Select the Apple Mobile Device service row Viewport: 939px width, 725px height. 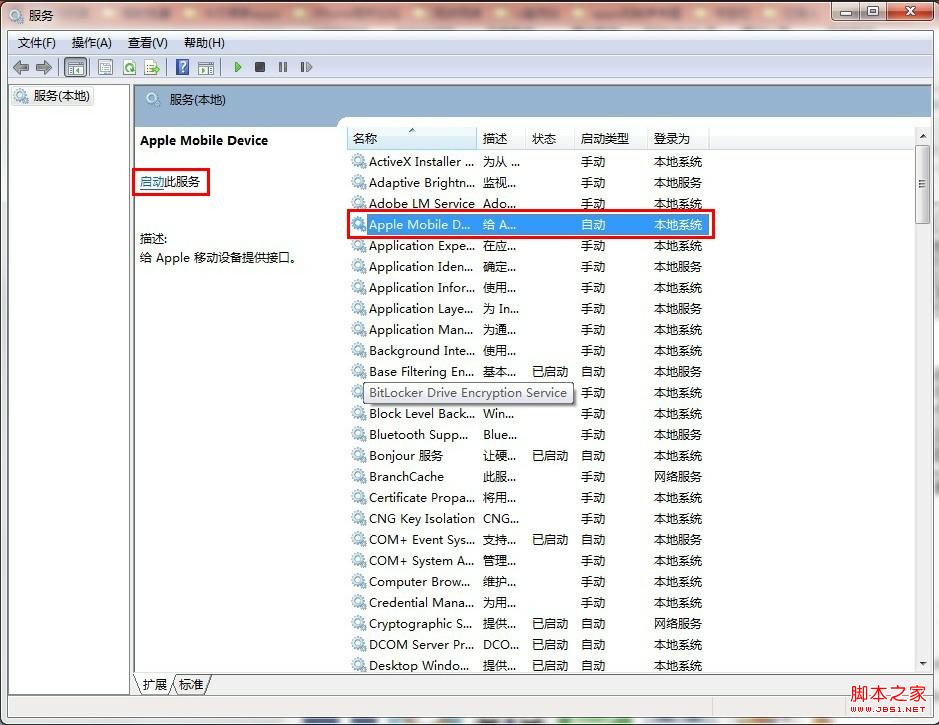528,225
